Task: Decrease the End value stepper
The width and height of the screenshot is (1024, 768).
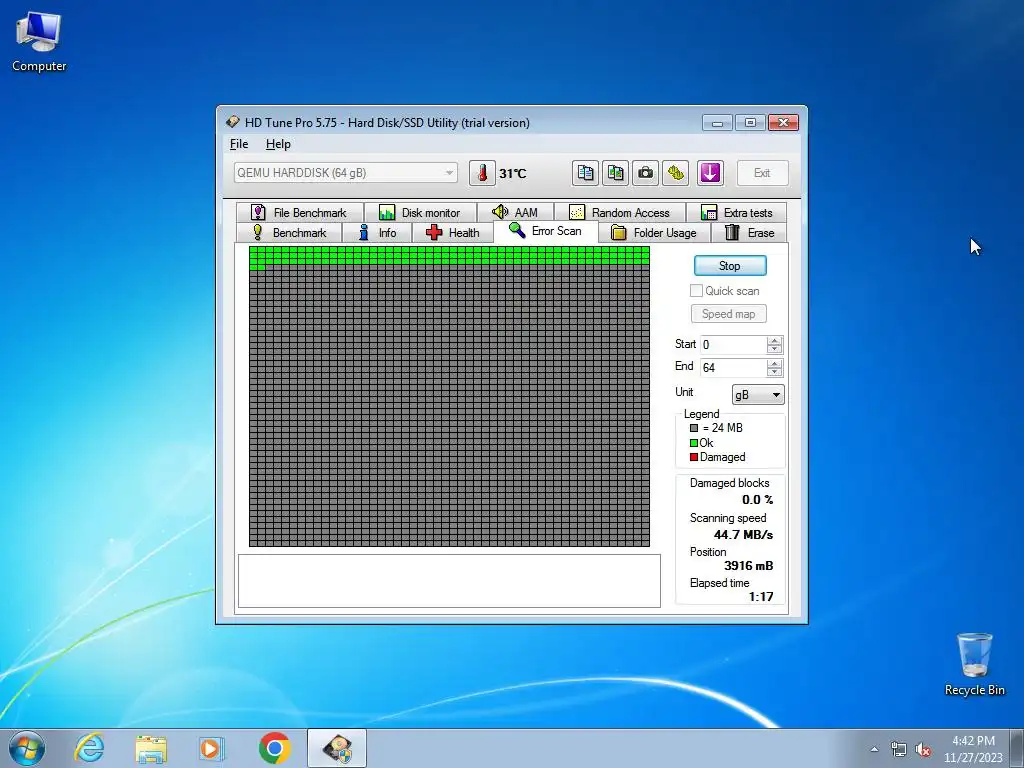Action: pyautogui.click(x=775, y=372)
